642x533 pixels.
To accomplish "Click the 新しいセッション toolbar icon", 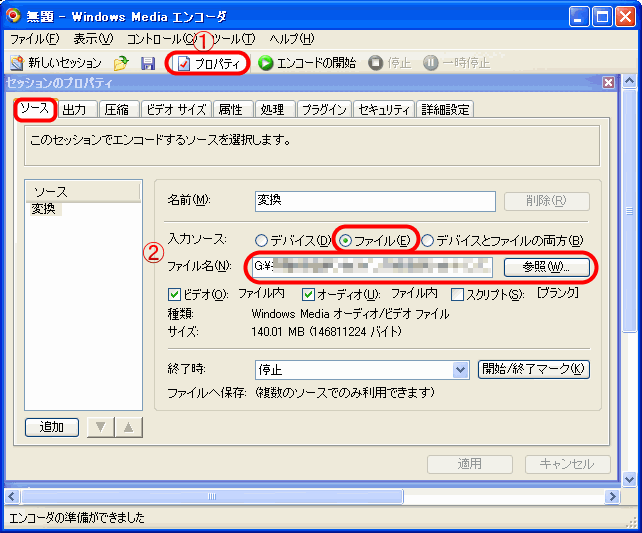I will click(17, 63).
